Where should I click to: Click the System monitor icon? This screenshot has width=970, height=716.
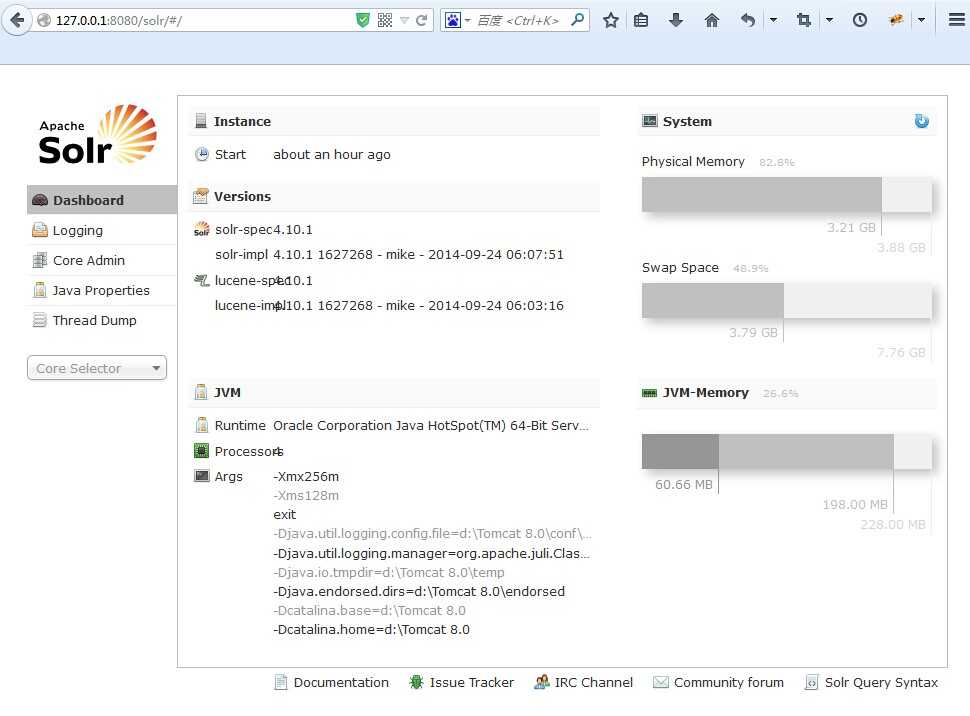[x=650, y=121]
